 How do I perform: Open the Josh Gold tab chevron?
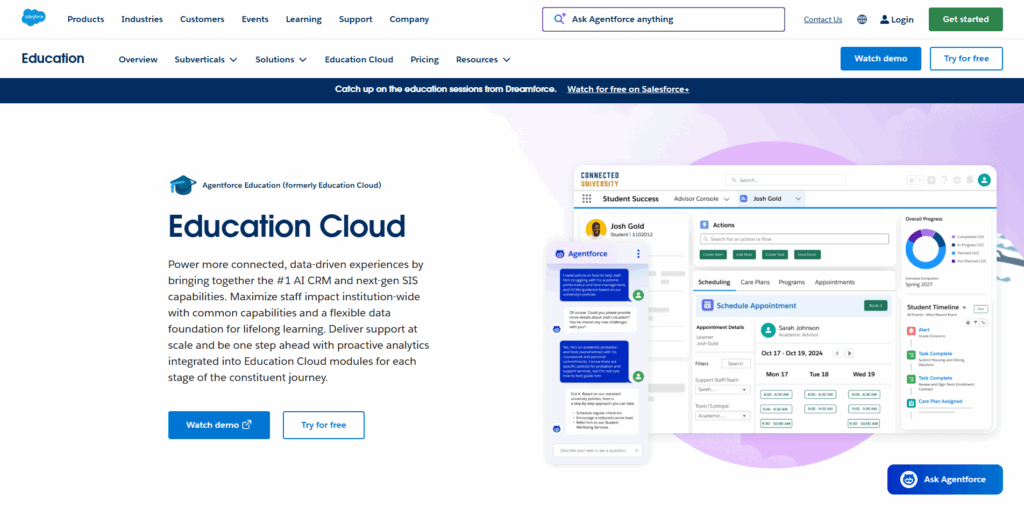[x=797, y=198]
